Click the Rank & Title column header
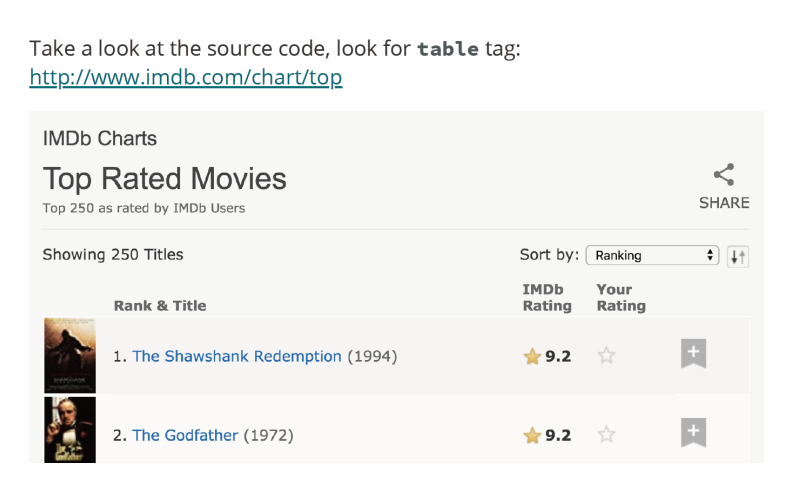Screen dimensions: 806x504 click(x=160, y=306)
